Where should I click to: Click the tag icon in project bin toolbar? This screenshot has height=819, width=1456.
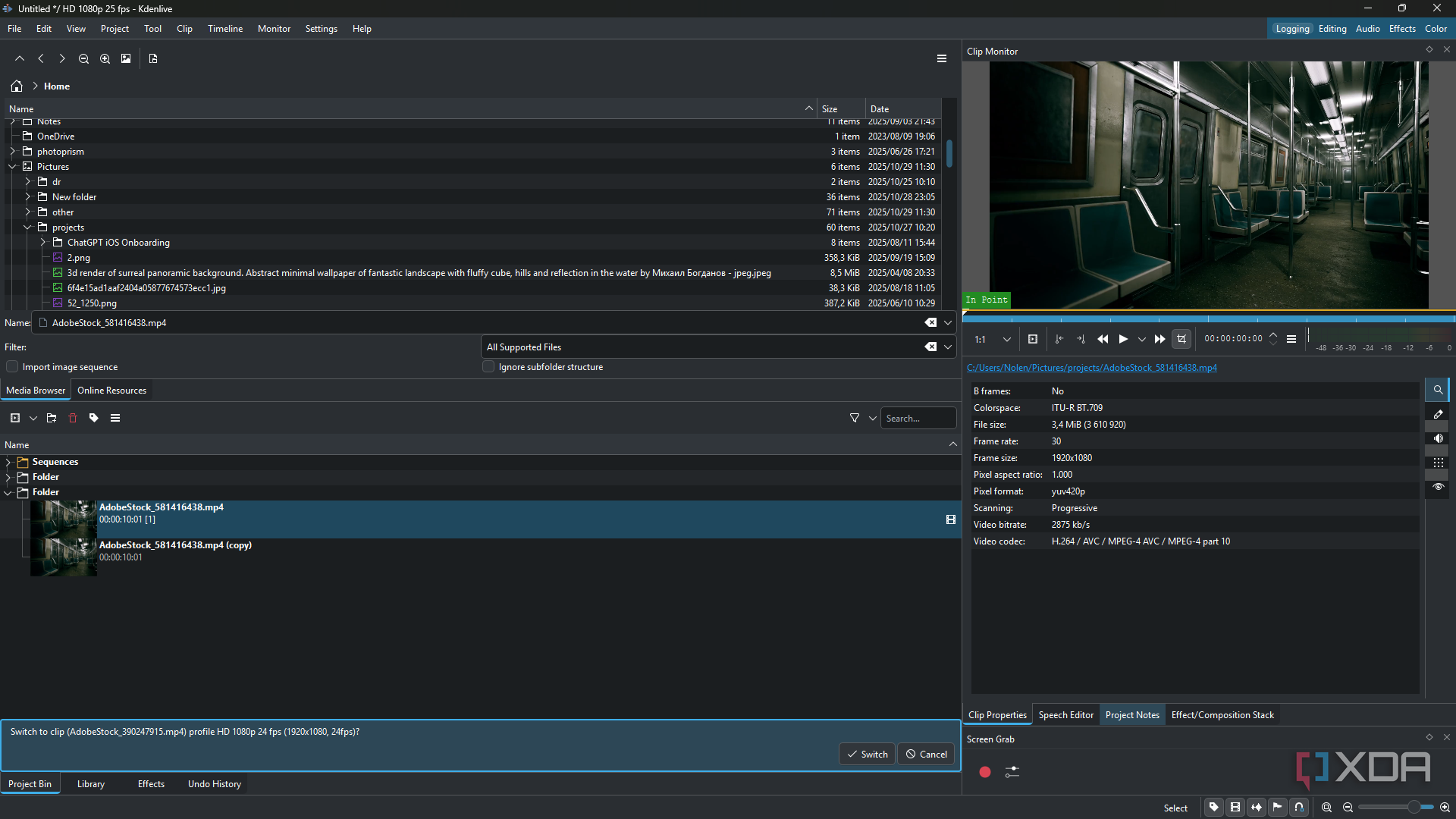click(x=94, y=418)
